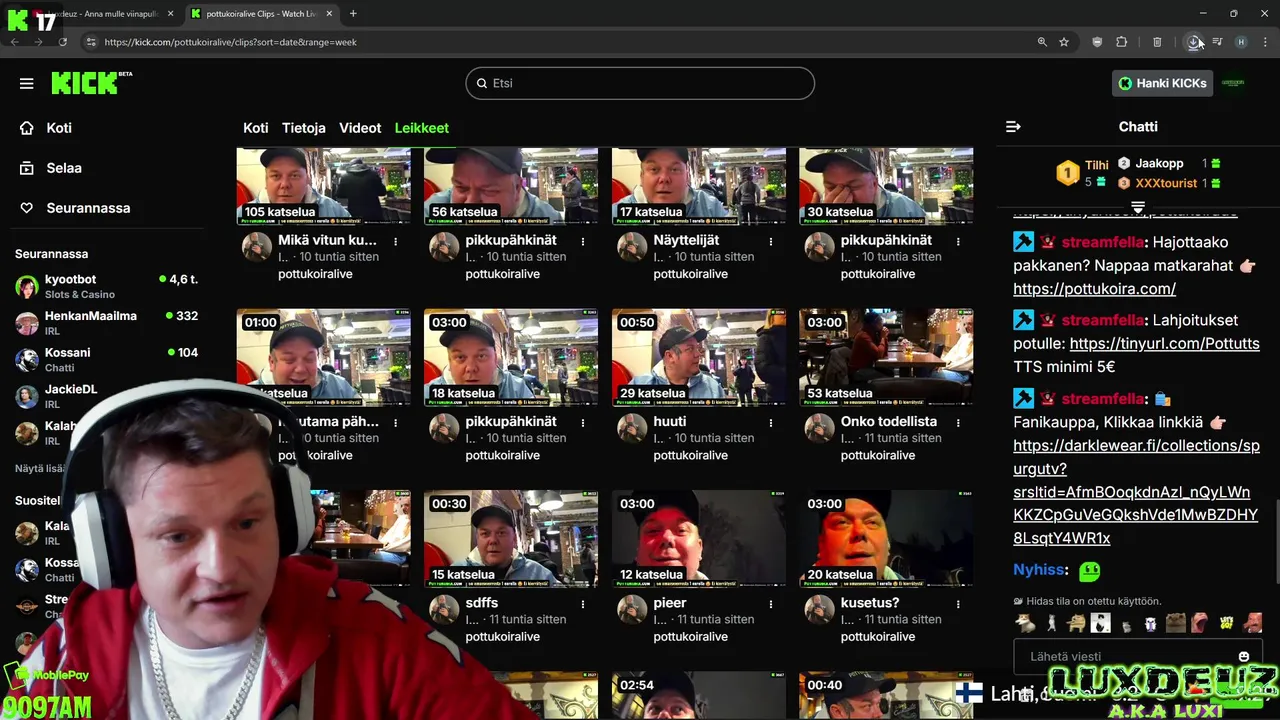Open the browser three-dot menu

(x=1265, y=42)
